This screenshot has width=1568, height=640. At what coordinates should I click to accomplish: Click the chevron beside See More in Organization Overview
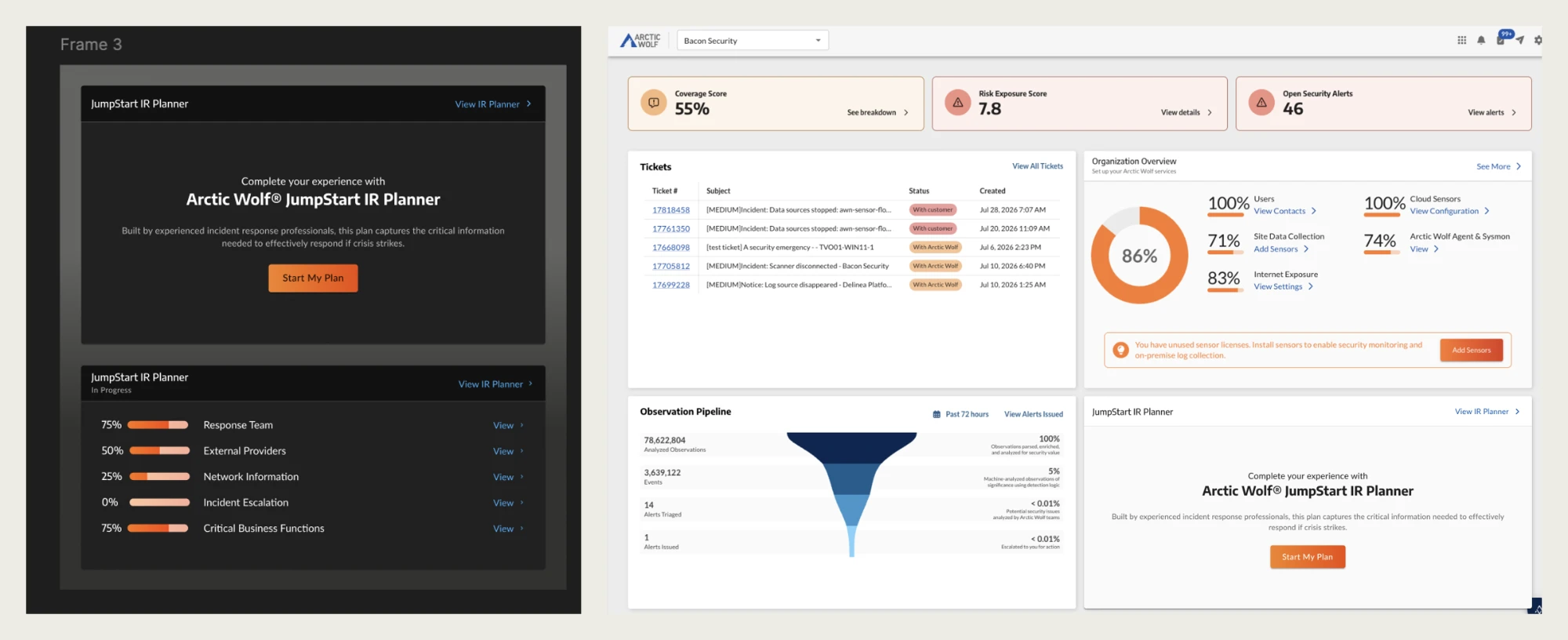click(1519, 166)
